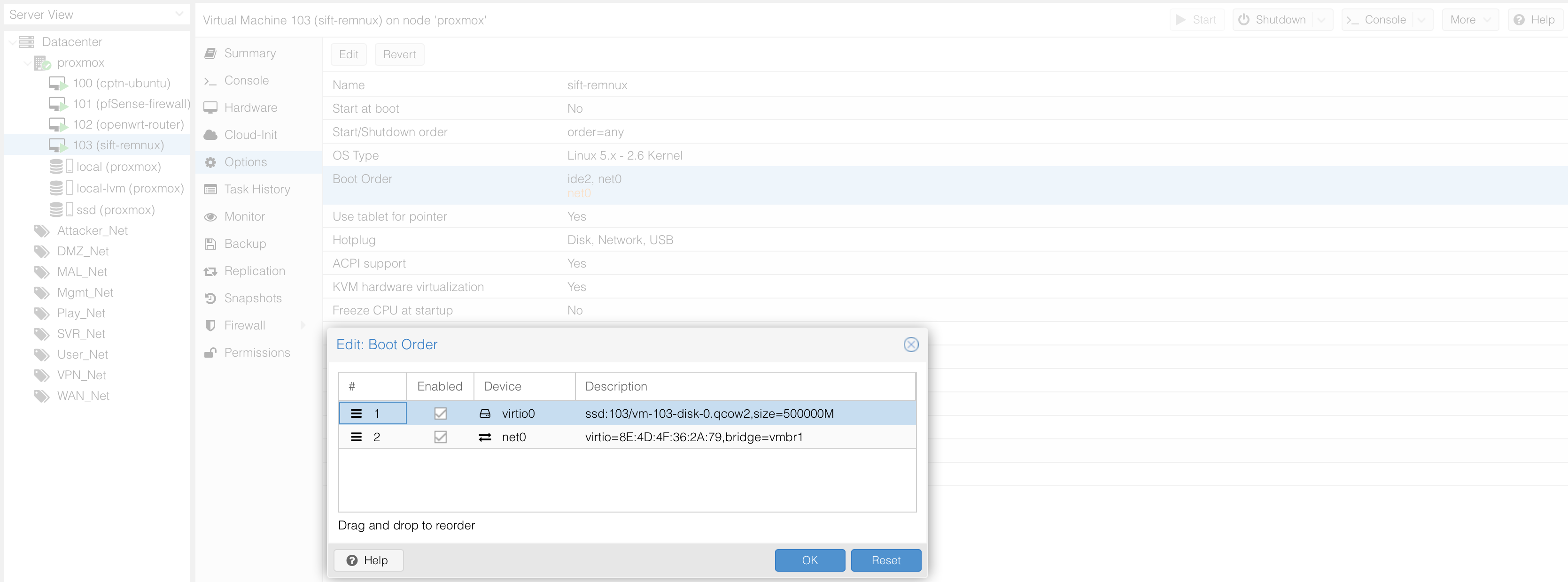The image size is (1568, 582).
Task: Switch to the Hardware tab
Action: click(250, 107)
